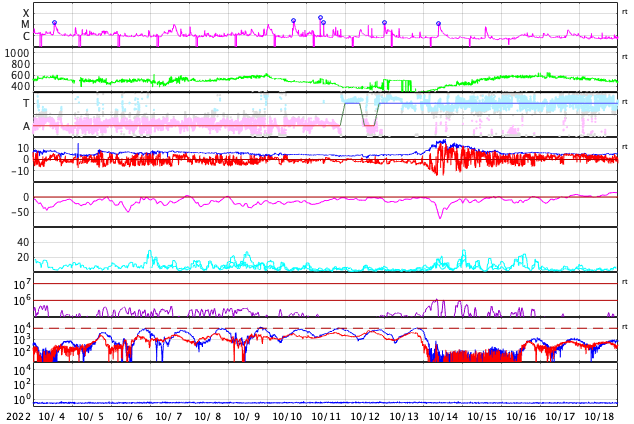
Task: Select the lower flare marker on 10/11
Action: [323, 23]
